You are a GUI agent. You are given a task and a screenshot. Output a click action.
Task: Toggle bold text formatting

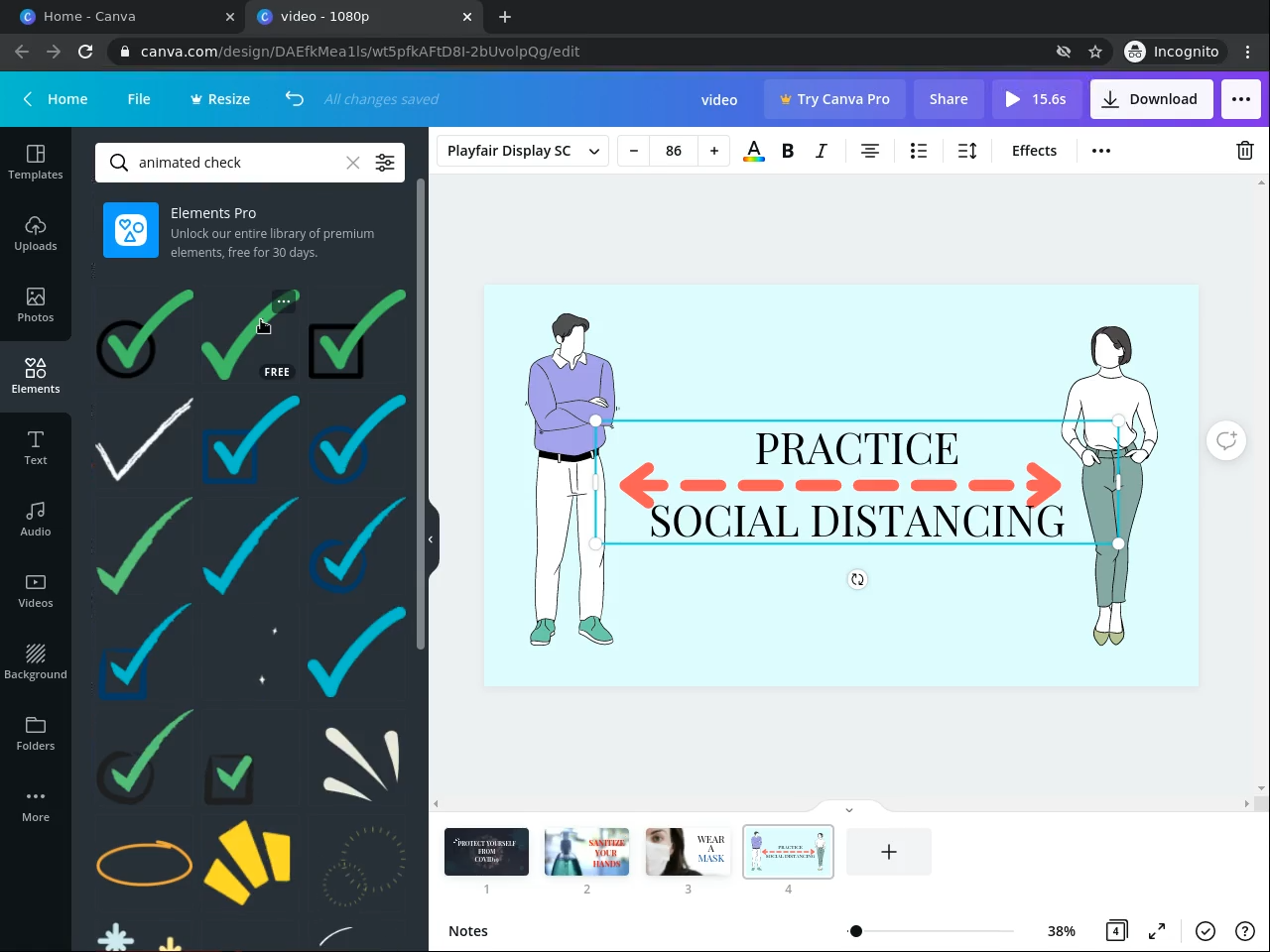[788, 151]
